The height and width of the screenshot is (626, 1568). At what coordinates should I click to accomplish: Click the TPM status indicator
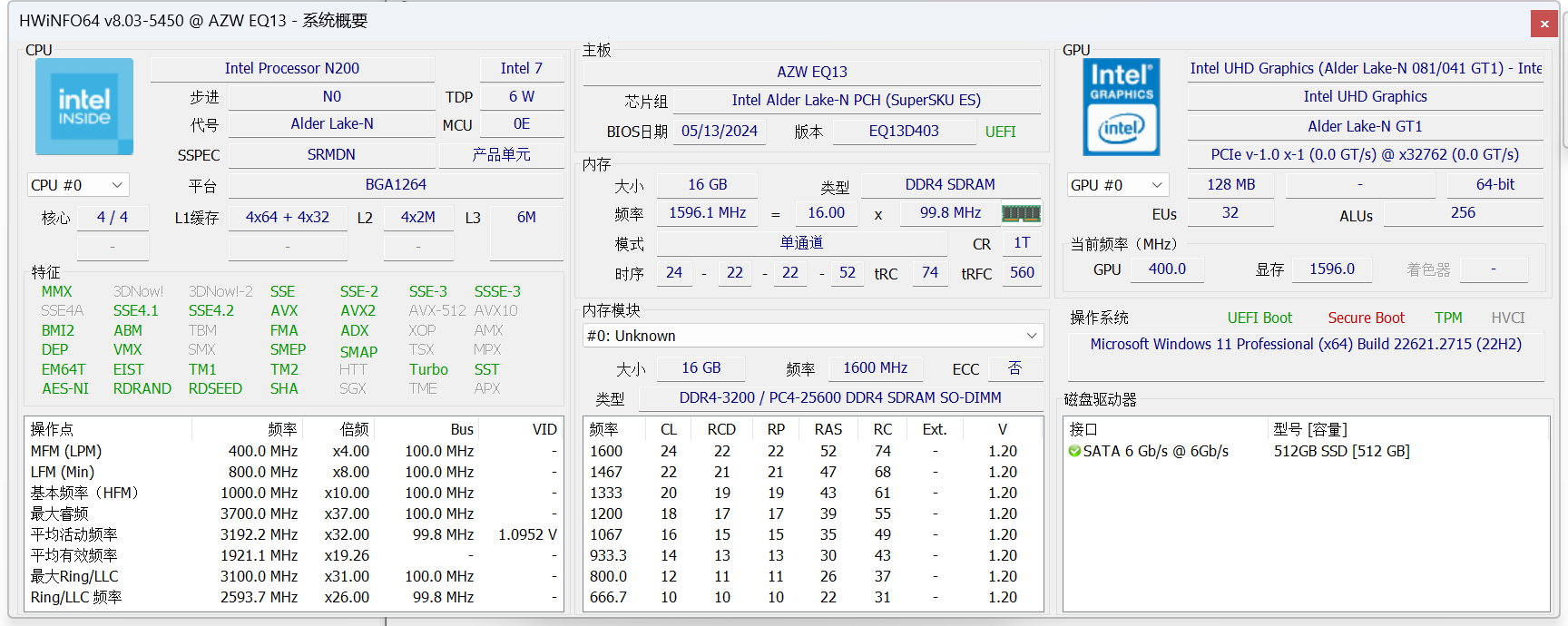(1448, 318)
